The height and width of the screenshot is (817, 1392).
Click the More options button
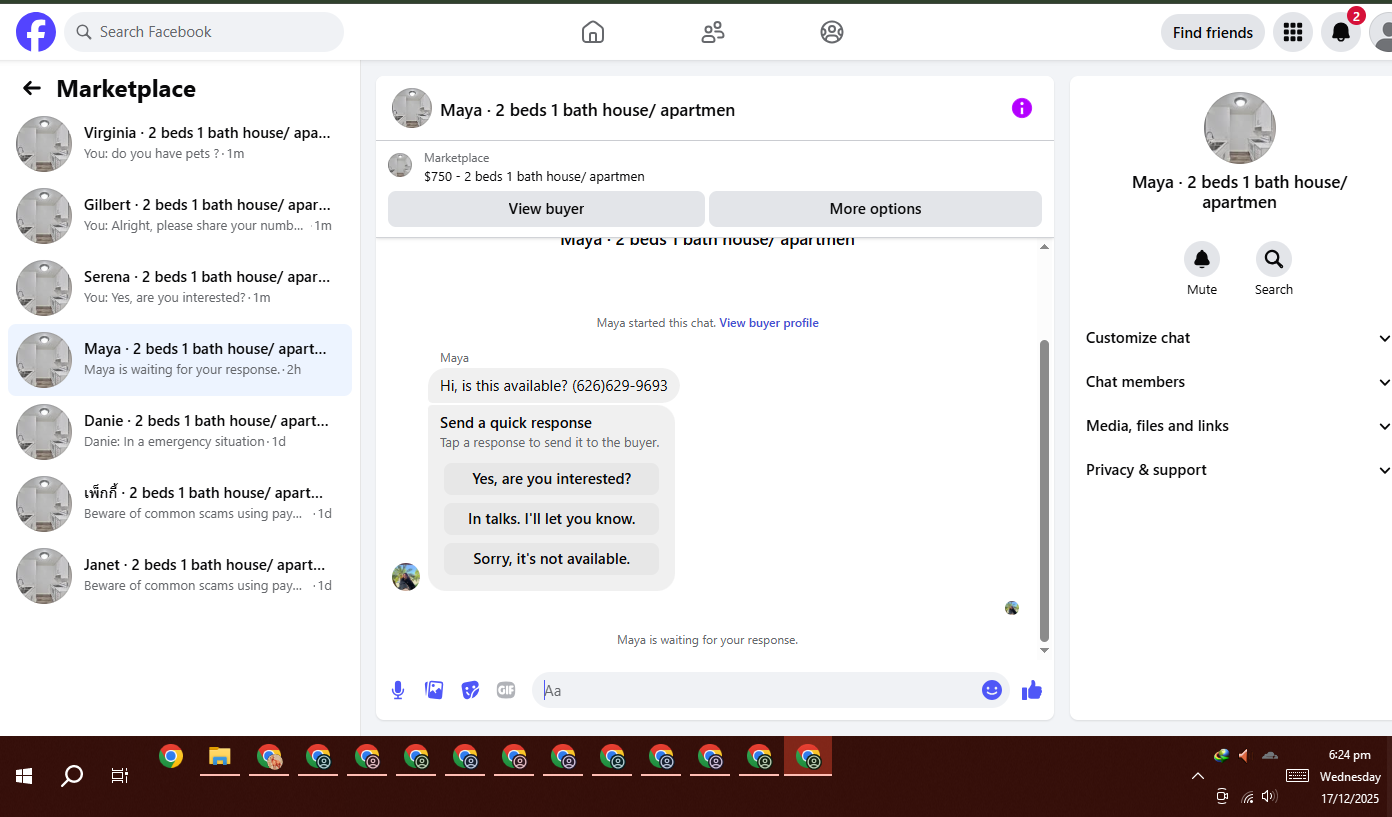875,209
